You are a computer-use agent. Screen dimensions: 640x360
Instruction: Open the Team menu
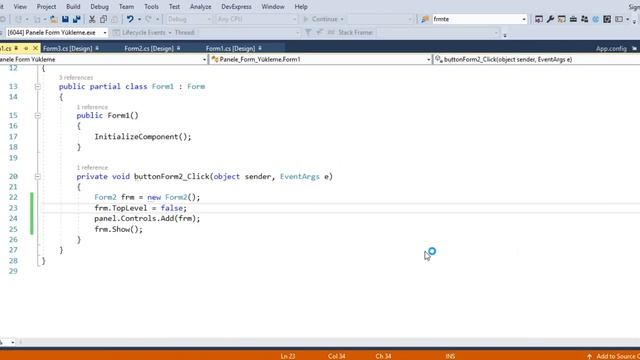coord(126,7)
